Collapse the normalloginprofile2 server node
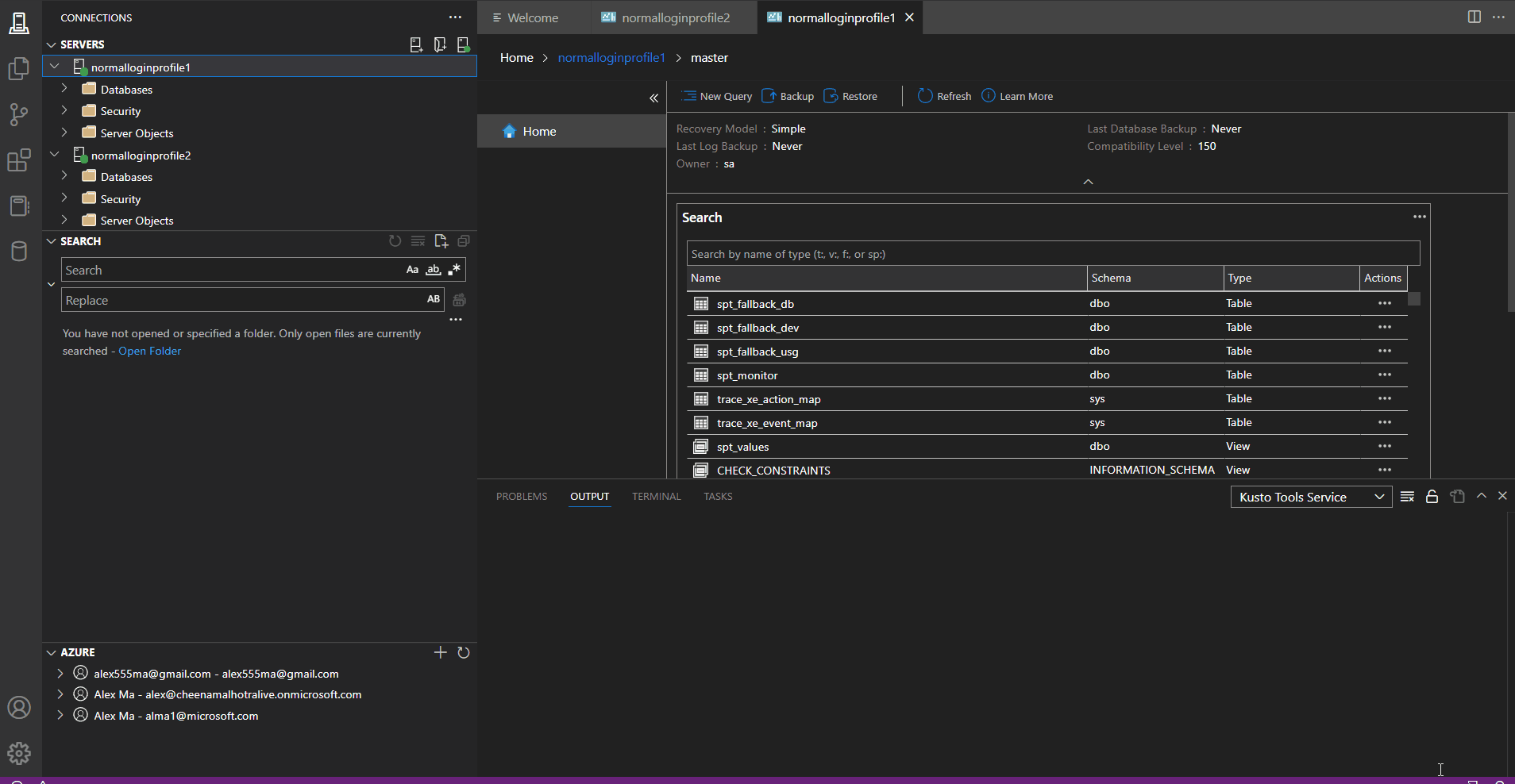This screenshot has height=784, width=1515. [x=54, y=154]
